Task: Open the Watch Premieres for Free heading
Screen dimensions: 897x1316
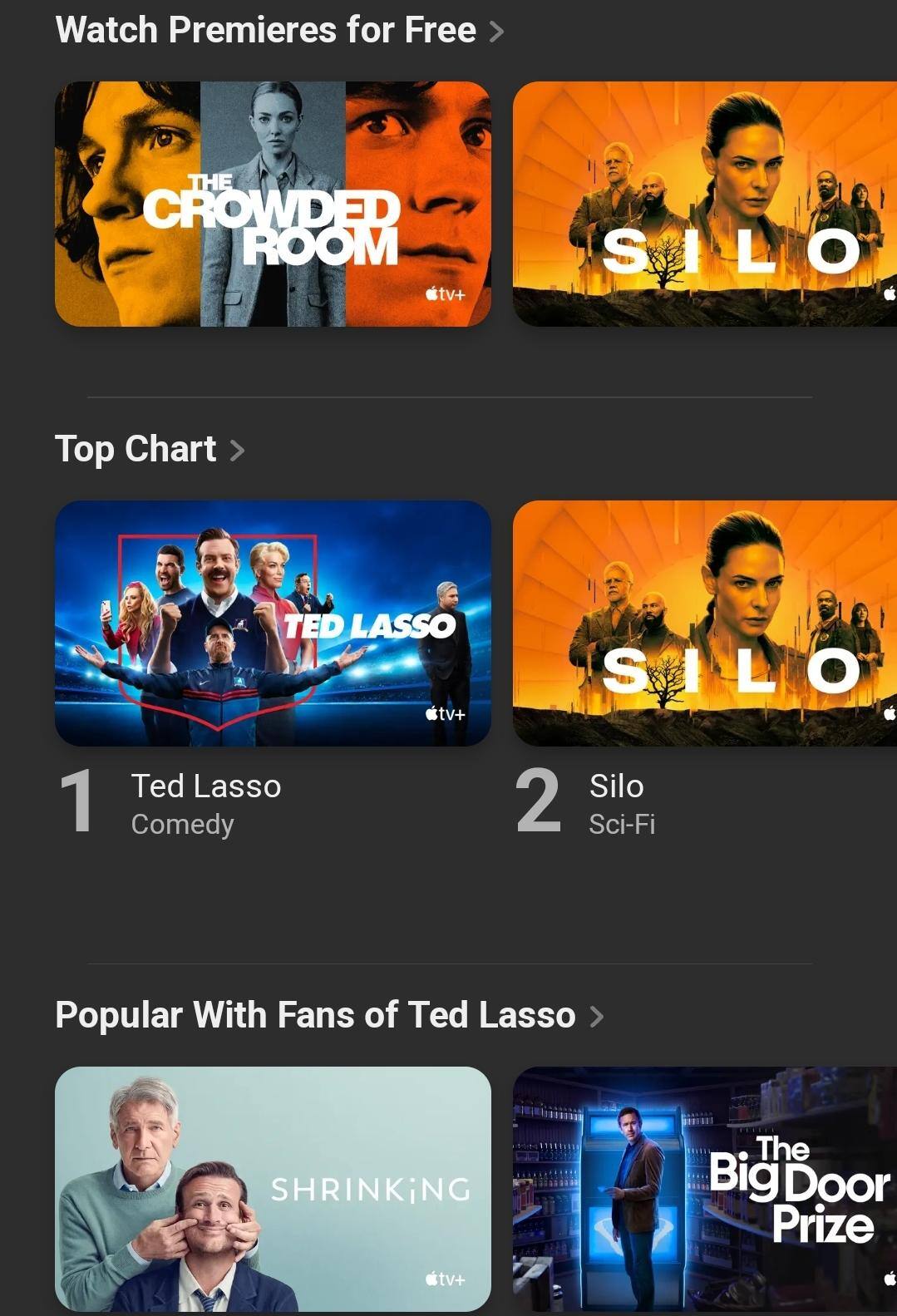Action: [x=266, y=31]
